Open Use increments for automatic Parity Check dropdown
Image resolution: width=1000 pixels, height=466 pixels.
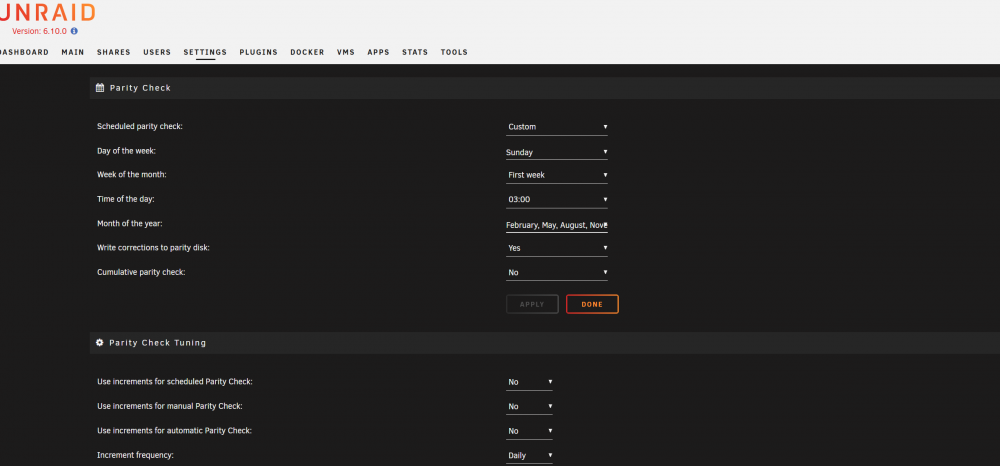click(530, 431)
